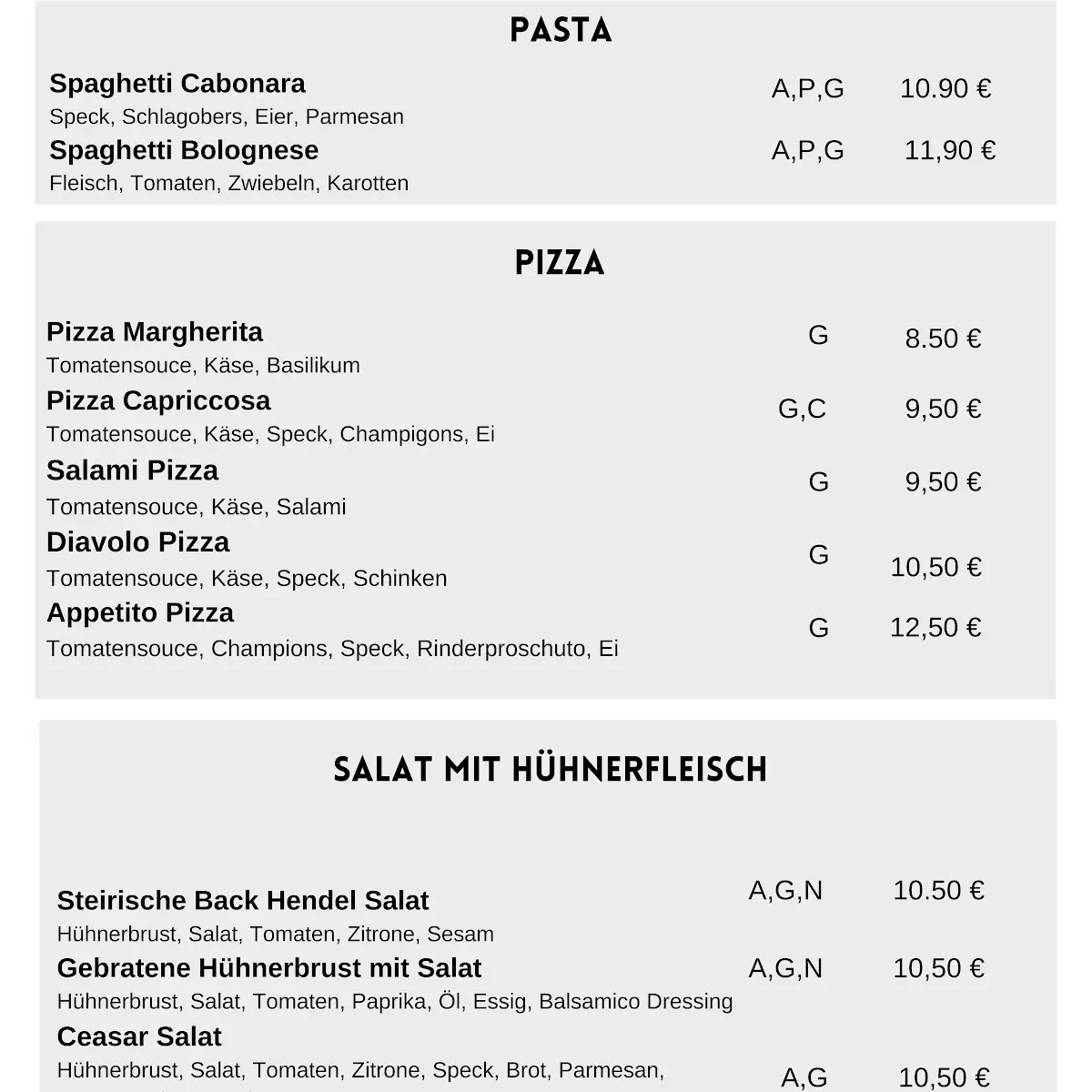Screen dimensions: 1092x1092
Task: Click the 10.90 € Cabonara price
Action: 945,88
